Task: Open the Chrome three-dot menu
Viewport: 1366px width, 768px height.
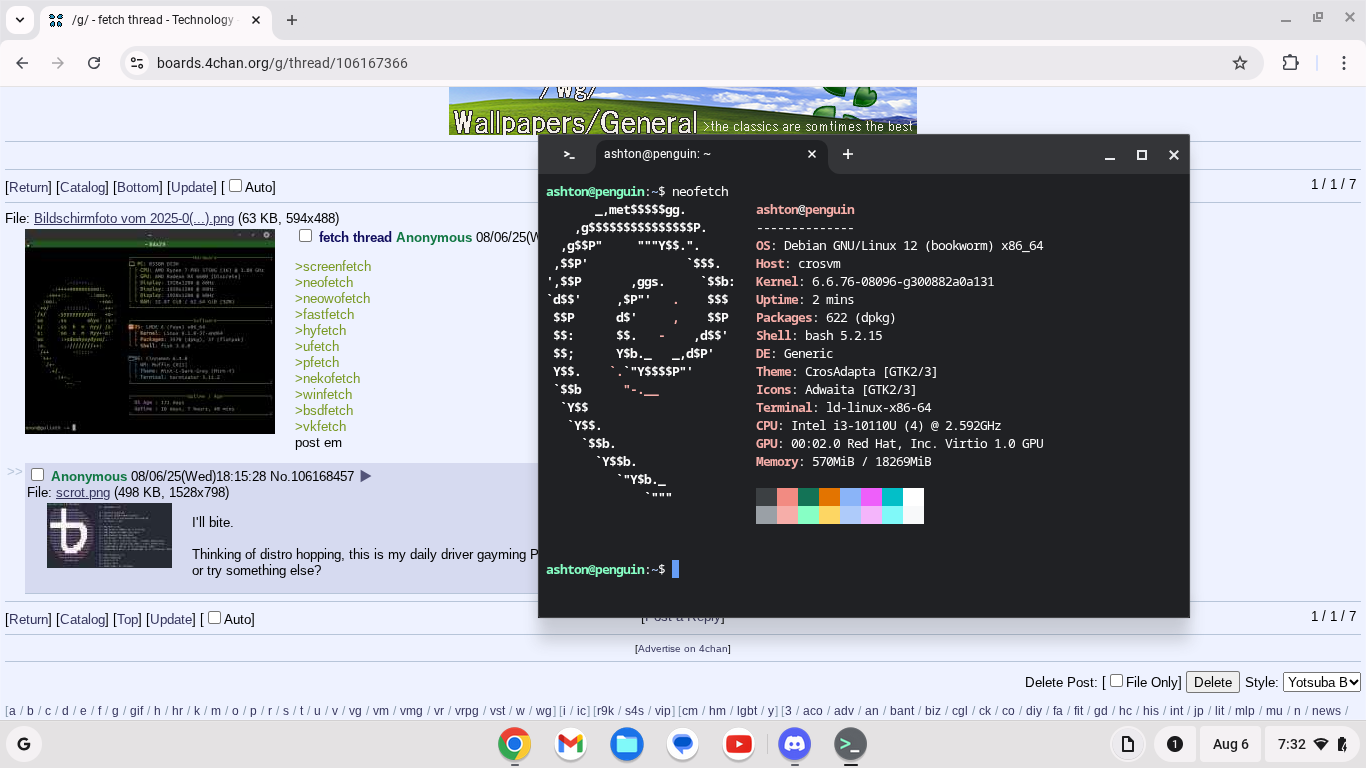Action: [1345, 63]
